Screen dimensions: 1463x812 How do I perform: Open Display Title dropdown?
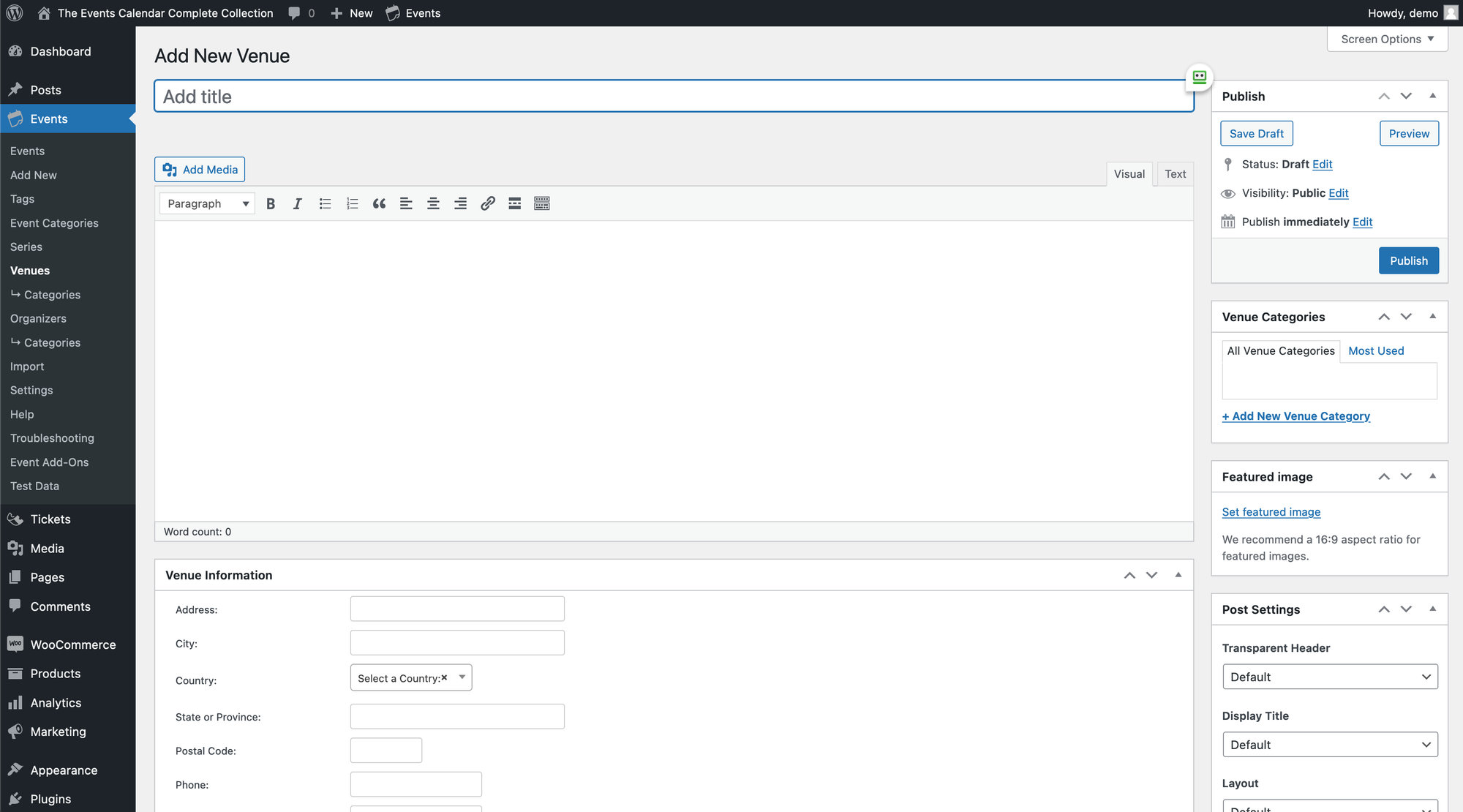pyautogui.click(x=1330, y=745)
